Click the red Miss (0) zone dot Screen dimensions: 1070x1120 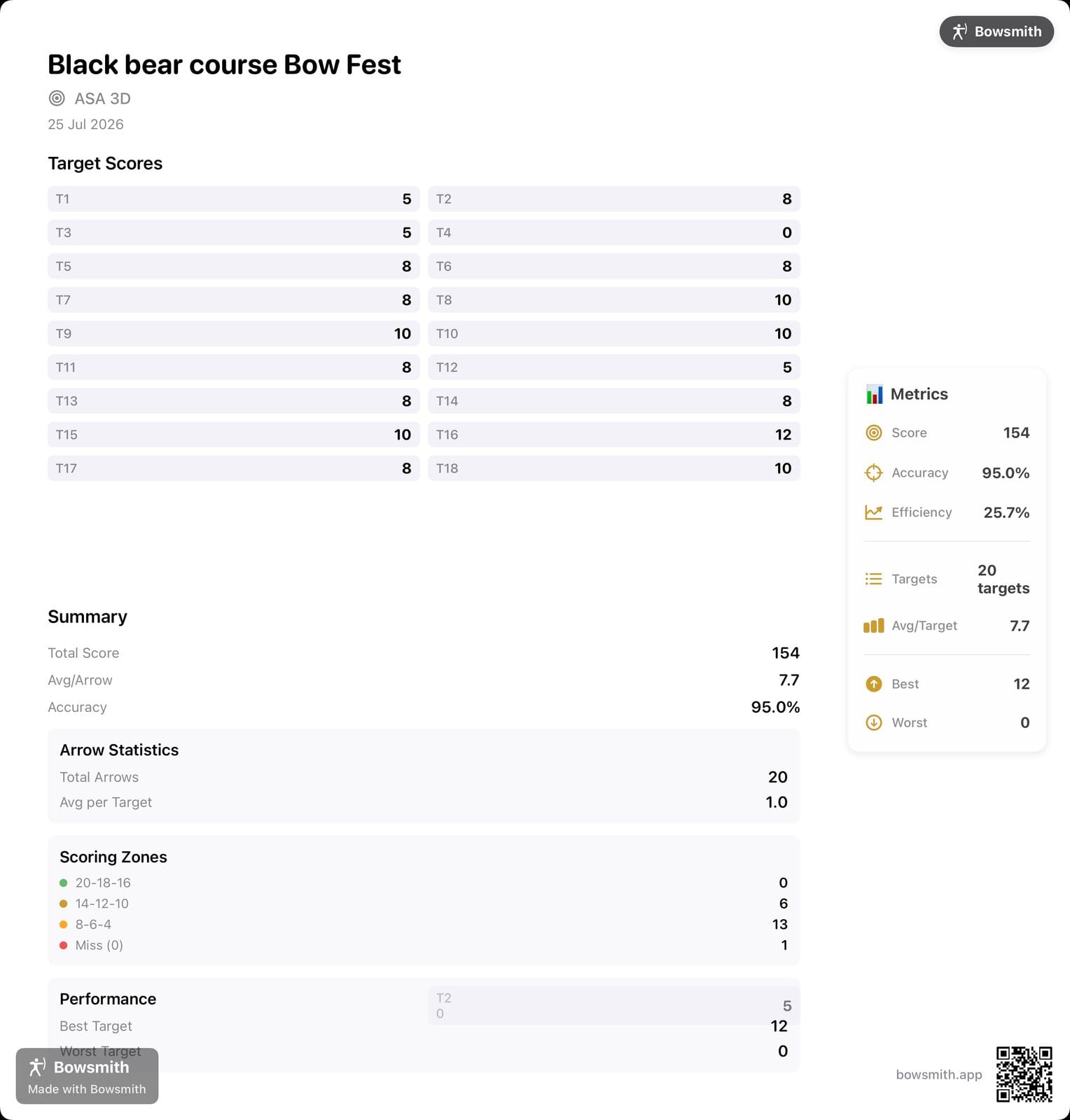tap(64, 946)
